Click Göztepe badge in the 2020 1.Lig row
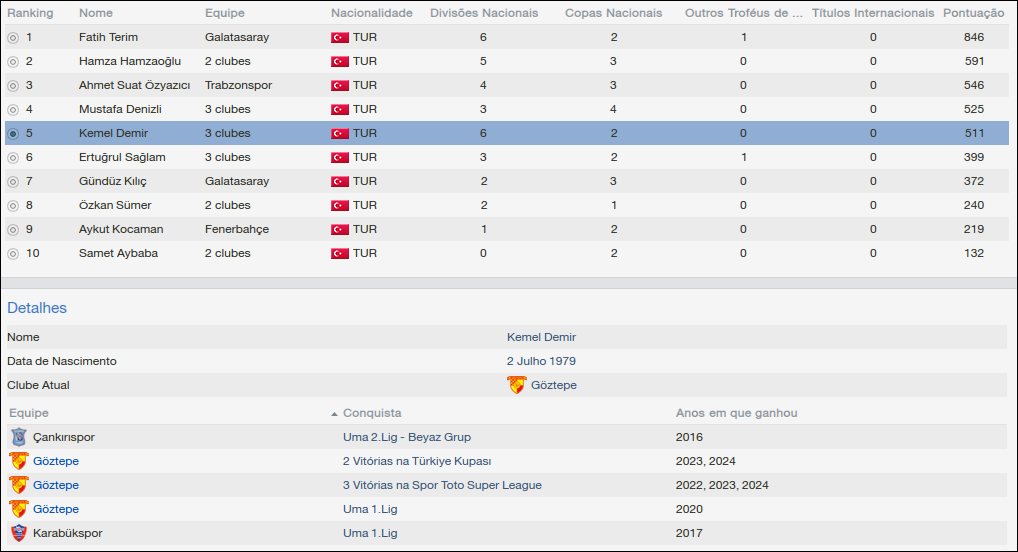Screen dimensions: 1018x552 18,509
